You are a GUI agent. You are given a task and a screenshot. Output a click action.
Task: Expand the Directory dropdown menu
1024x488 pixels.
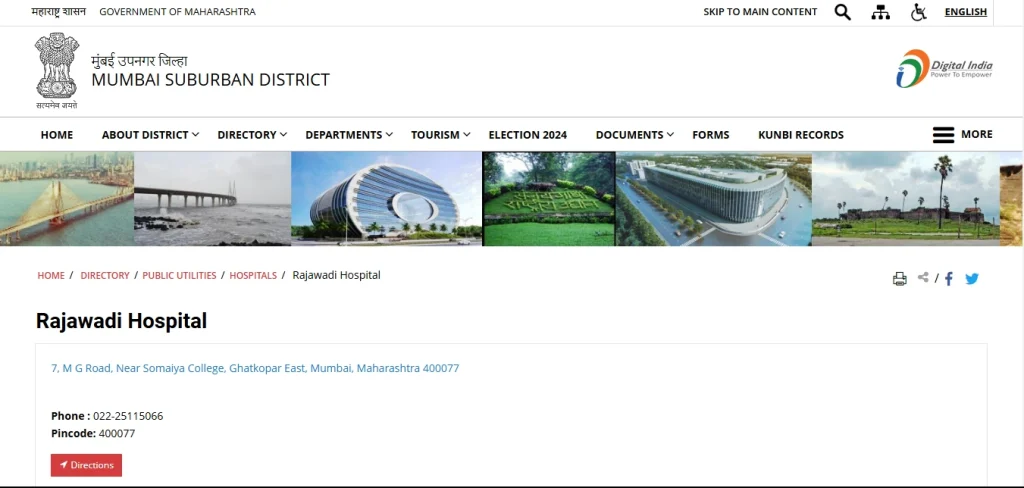[x=252, y=135]
